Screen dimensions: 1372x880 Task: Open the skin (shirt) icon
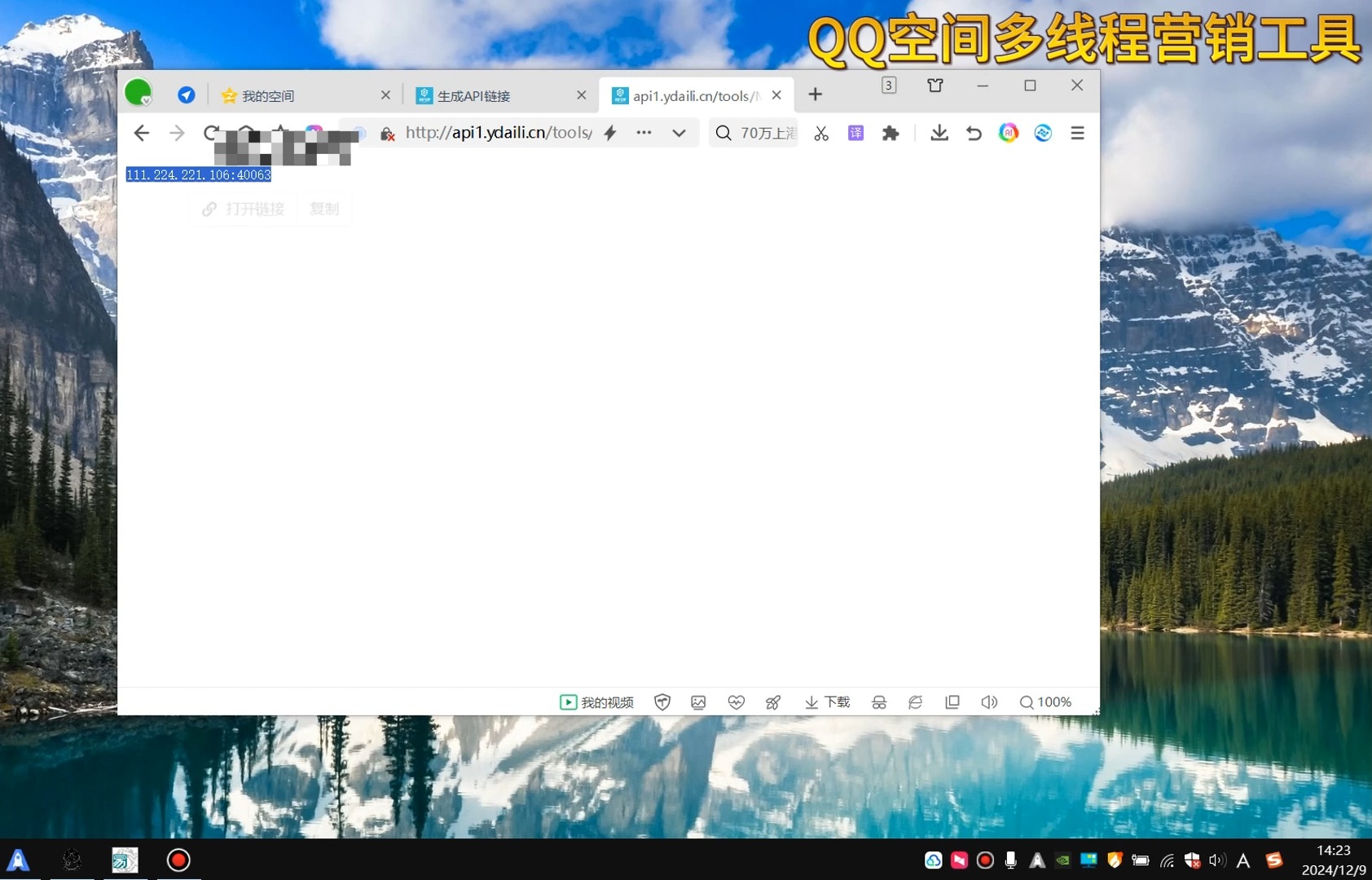point(935,85)
